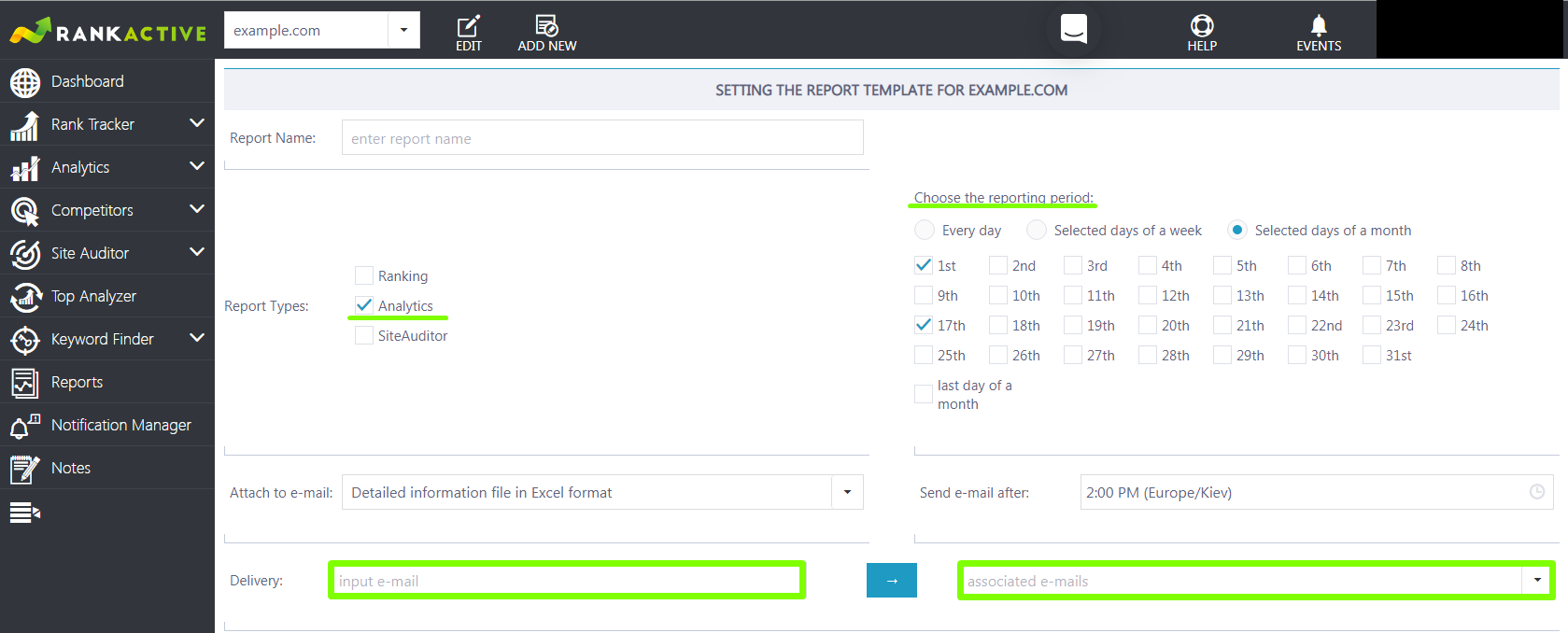Check the 10th day checkbox
The width and height of the screenshot is (1568, 633).
[998, 295]
